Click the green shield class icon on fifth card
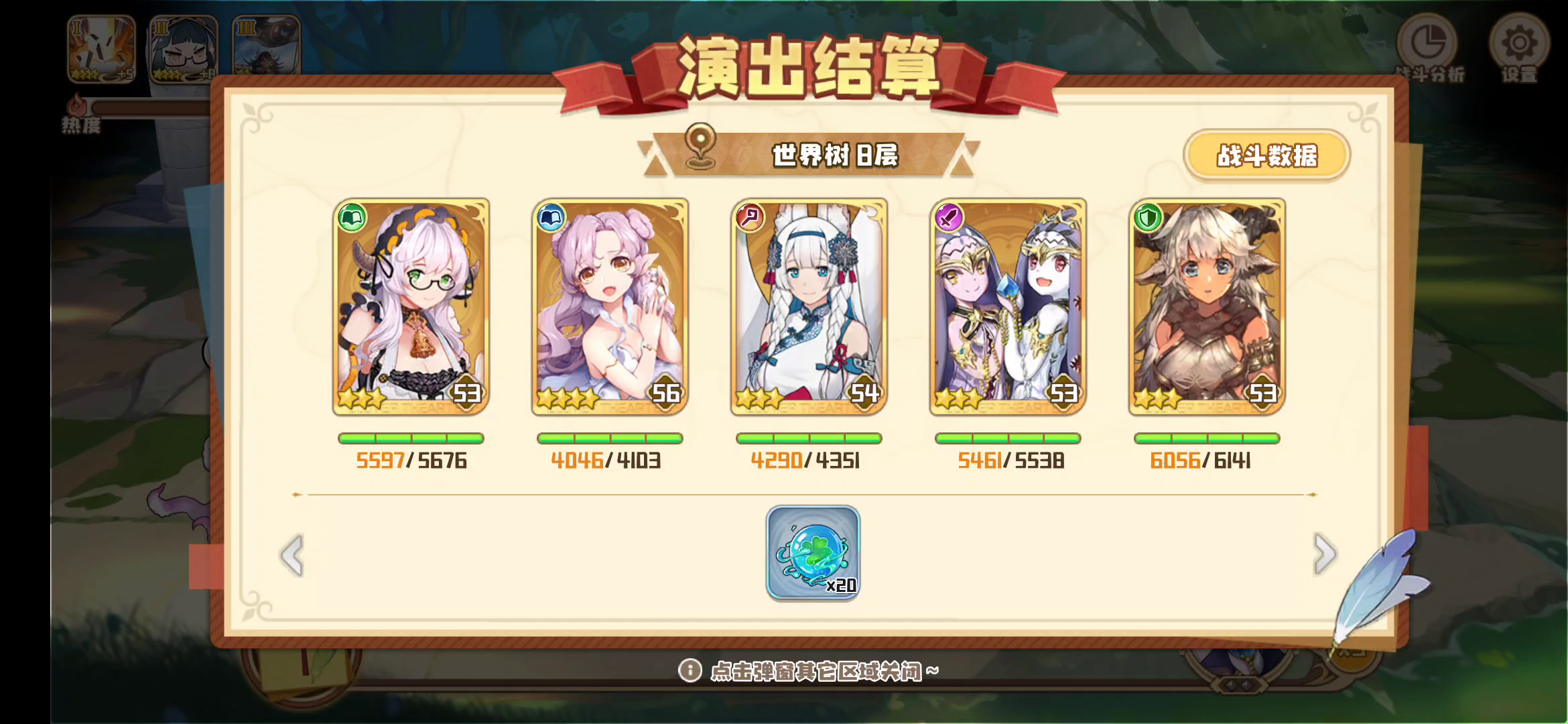This screenshot has width=1568, height=724. 1148,218
